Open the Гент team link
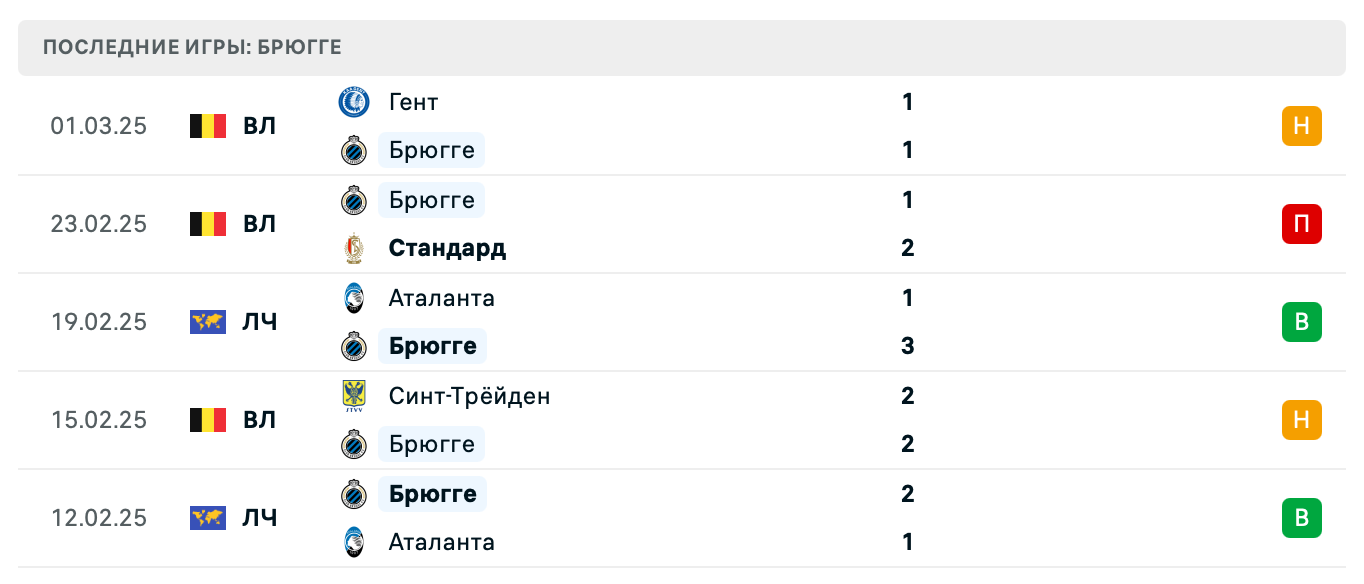Screen dimensions: 1364x584 click(413, 102)
